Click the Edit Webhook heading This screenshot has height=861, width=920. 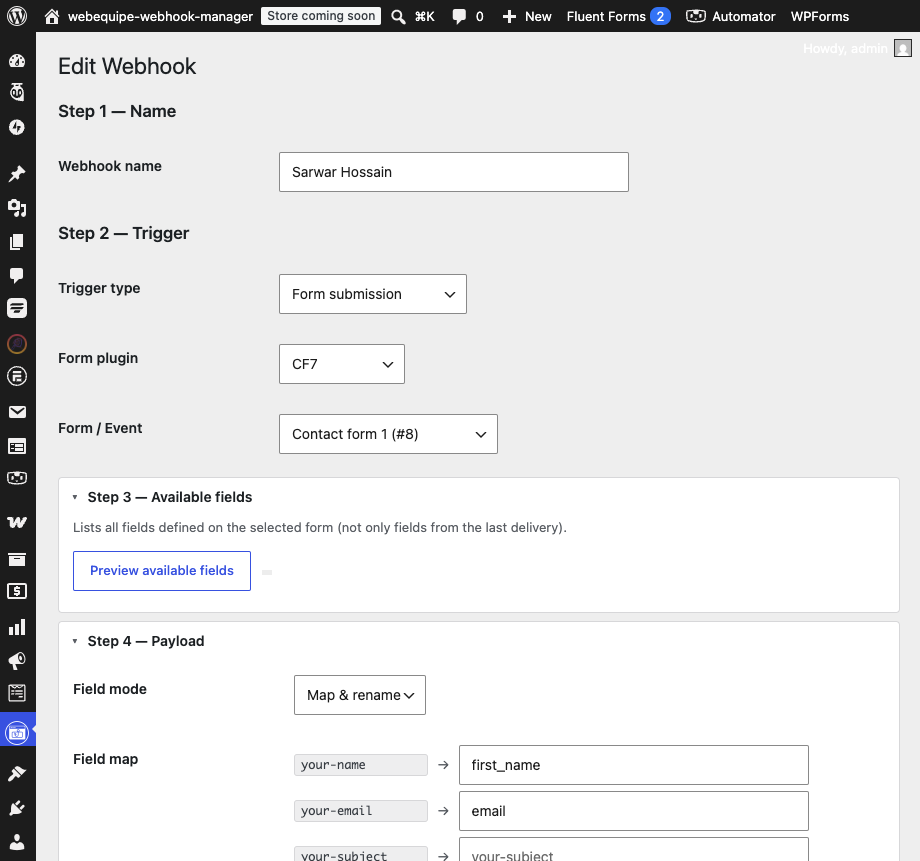click(127, 66)
